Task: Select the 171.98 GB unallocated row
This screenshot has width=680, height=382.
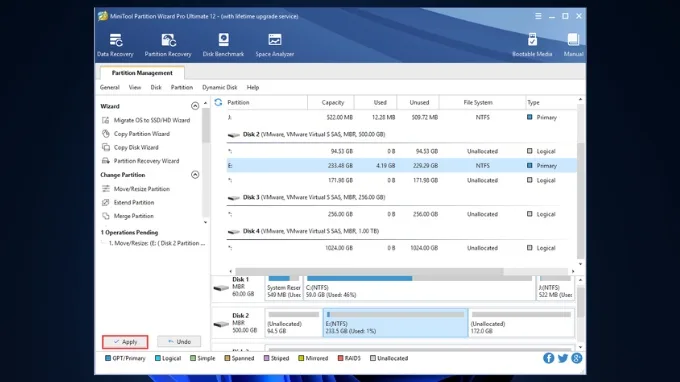Action: [402, 180]
